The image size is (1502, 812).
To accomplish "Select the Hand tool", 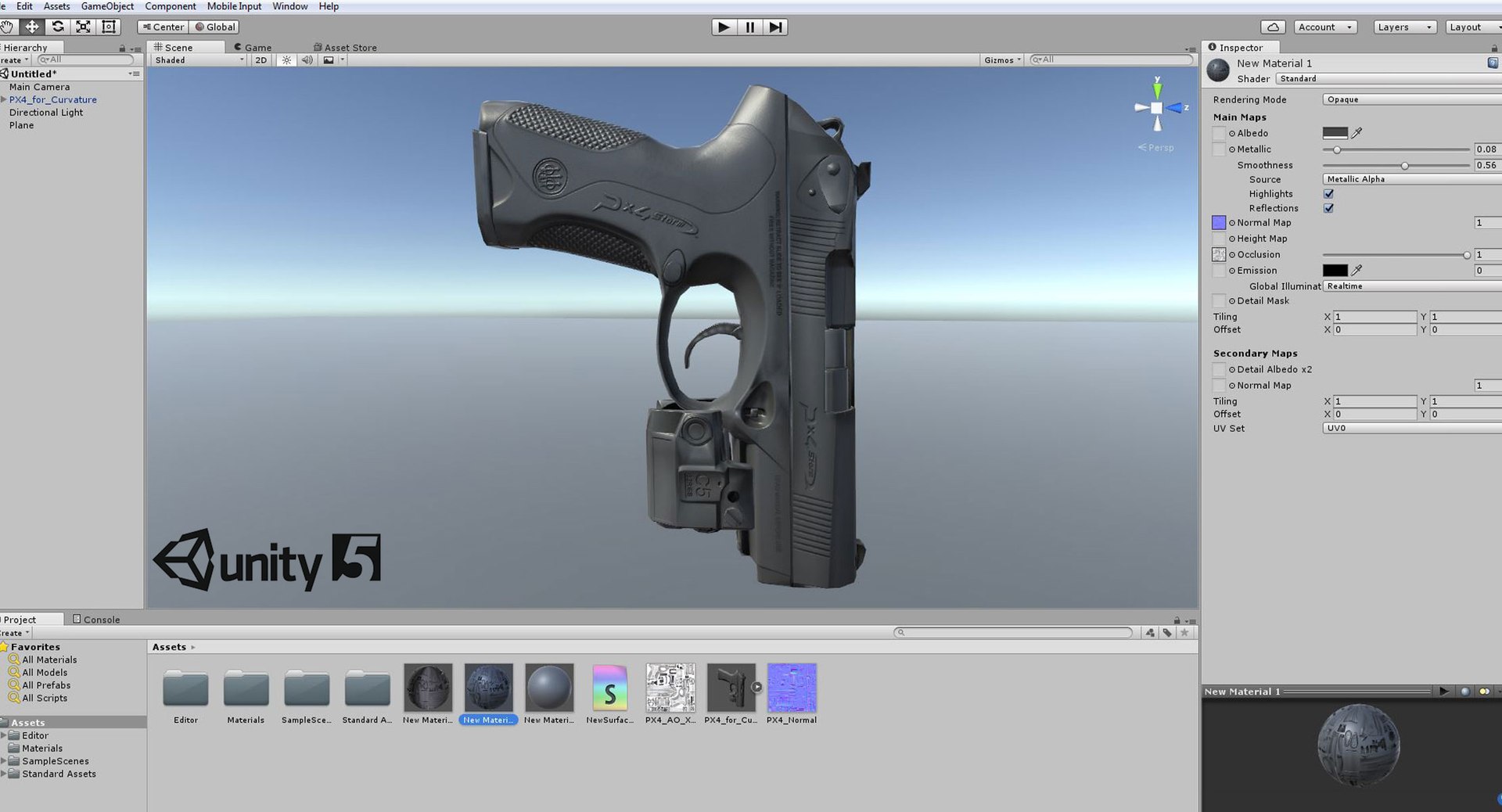I will 7,27.
